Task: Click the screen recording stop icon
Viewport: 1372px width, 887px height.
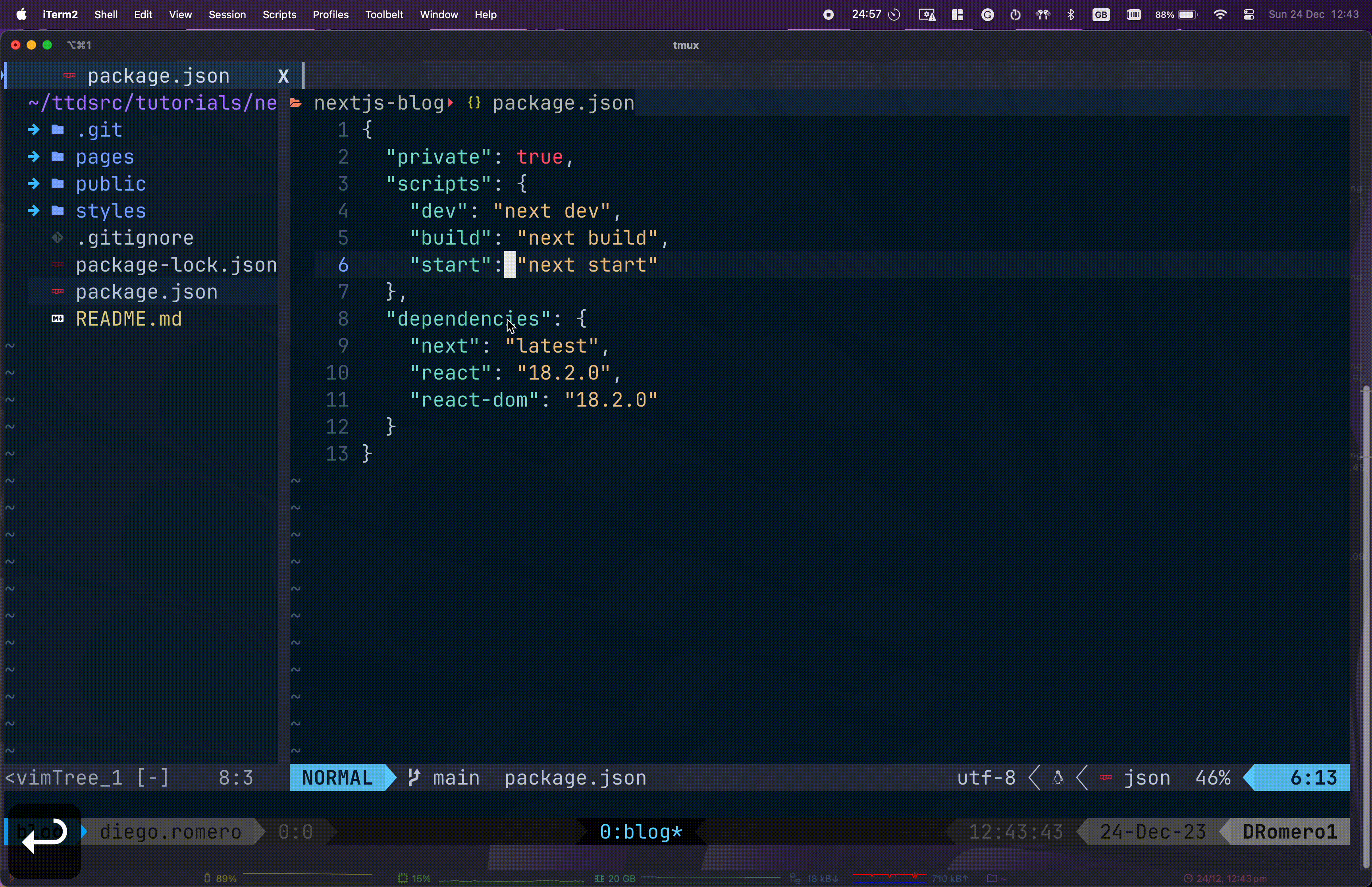Action: point(829,15)
